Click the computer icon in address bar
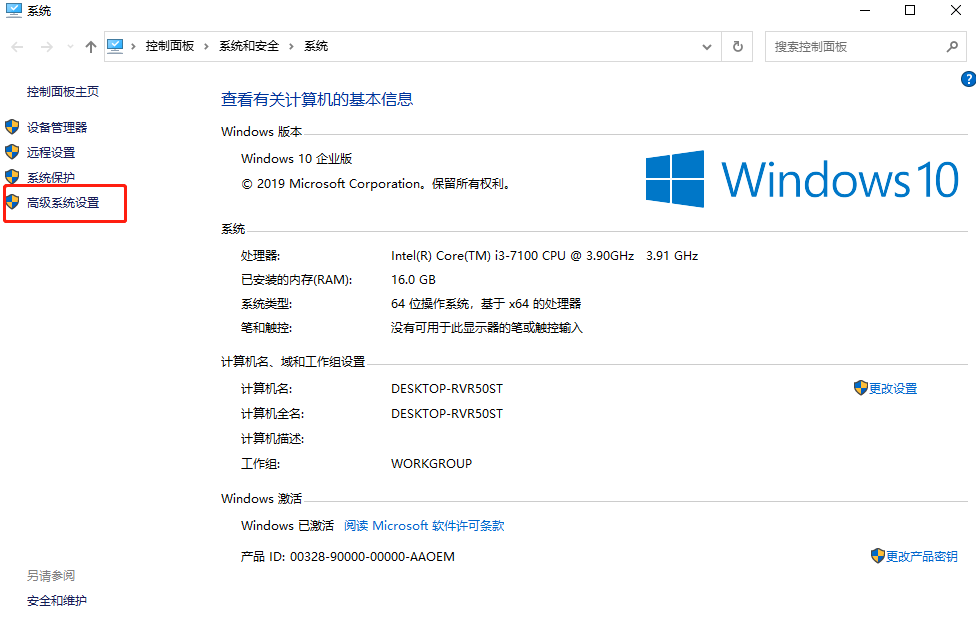This screenshot has width=976, height=625. (x=115, y=46)
